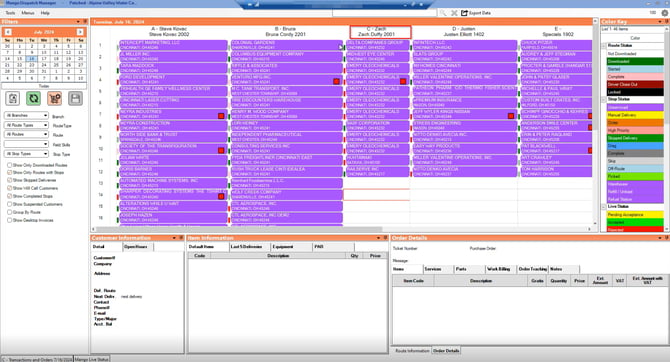Click the tools X icon beside search
Image resolution: width=670 pixels, height=362 pixels.
454,13
